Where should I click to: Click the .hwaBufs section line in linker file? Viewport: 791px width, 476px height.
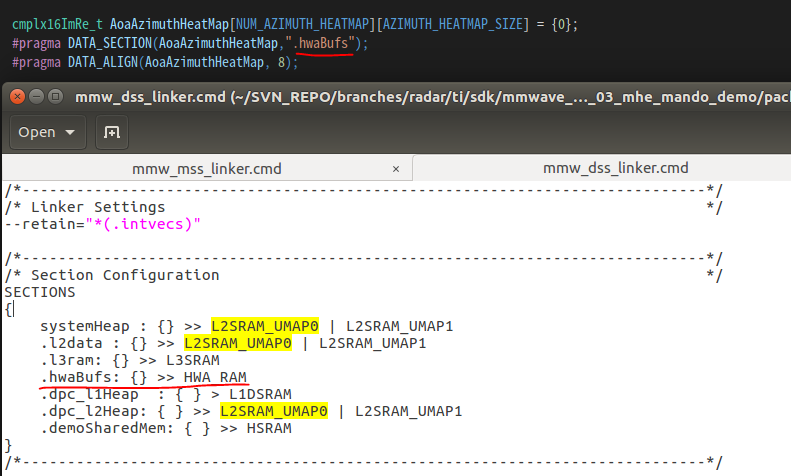pos(144,377)
